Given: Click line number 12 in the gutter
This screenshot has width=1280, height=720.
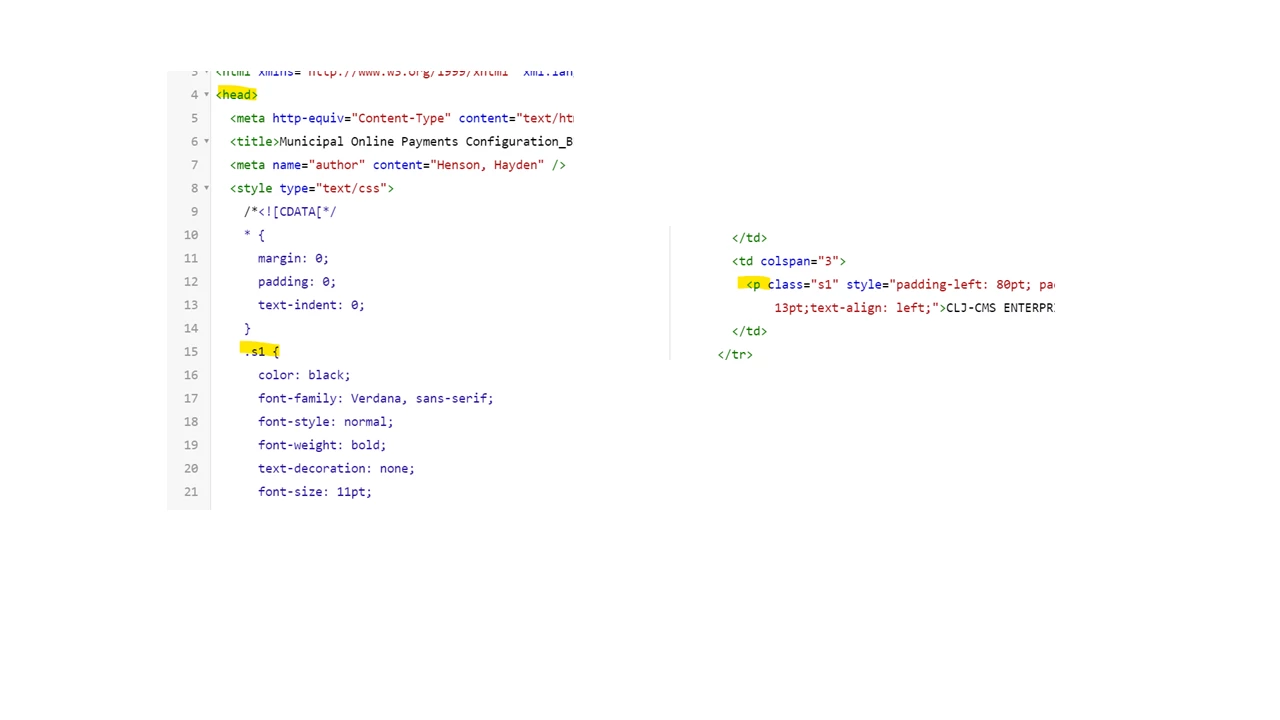Looking at the screenshot, I should (191, 281).
